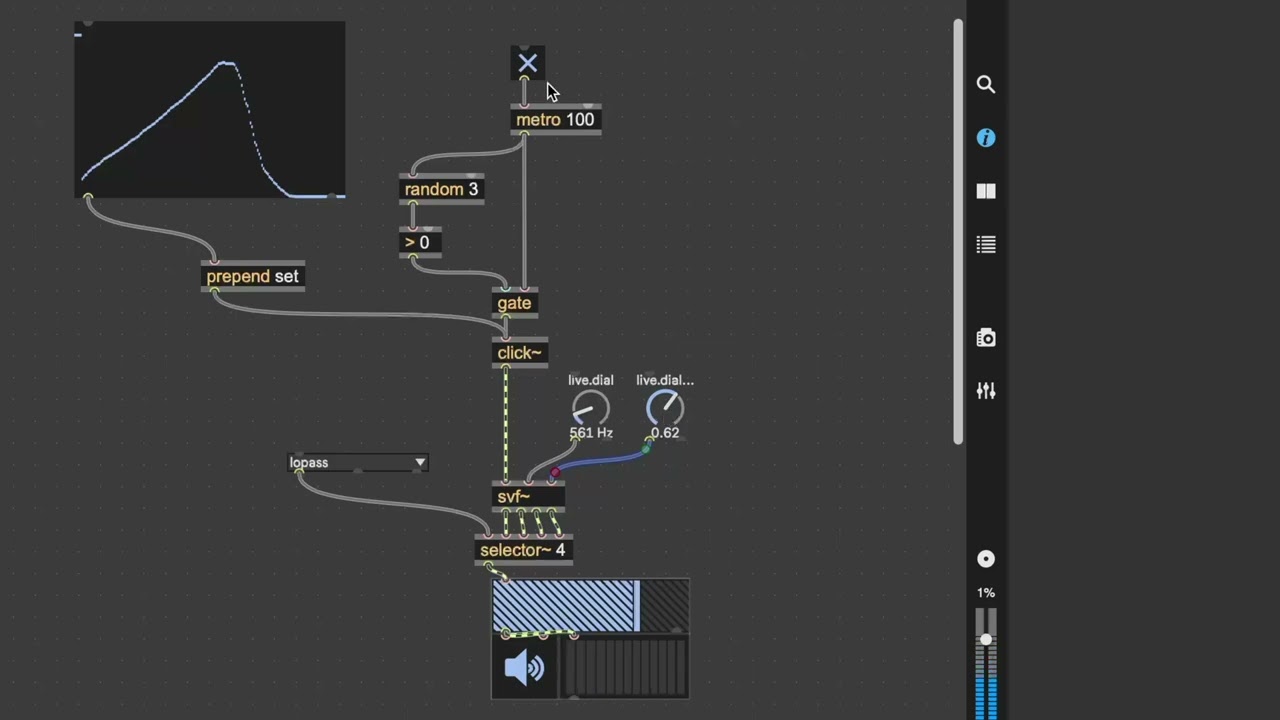Click the circular record icon above 1%

click(986, 559)
